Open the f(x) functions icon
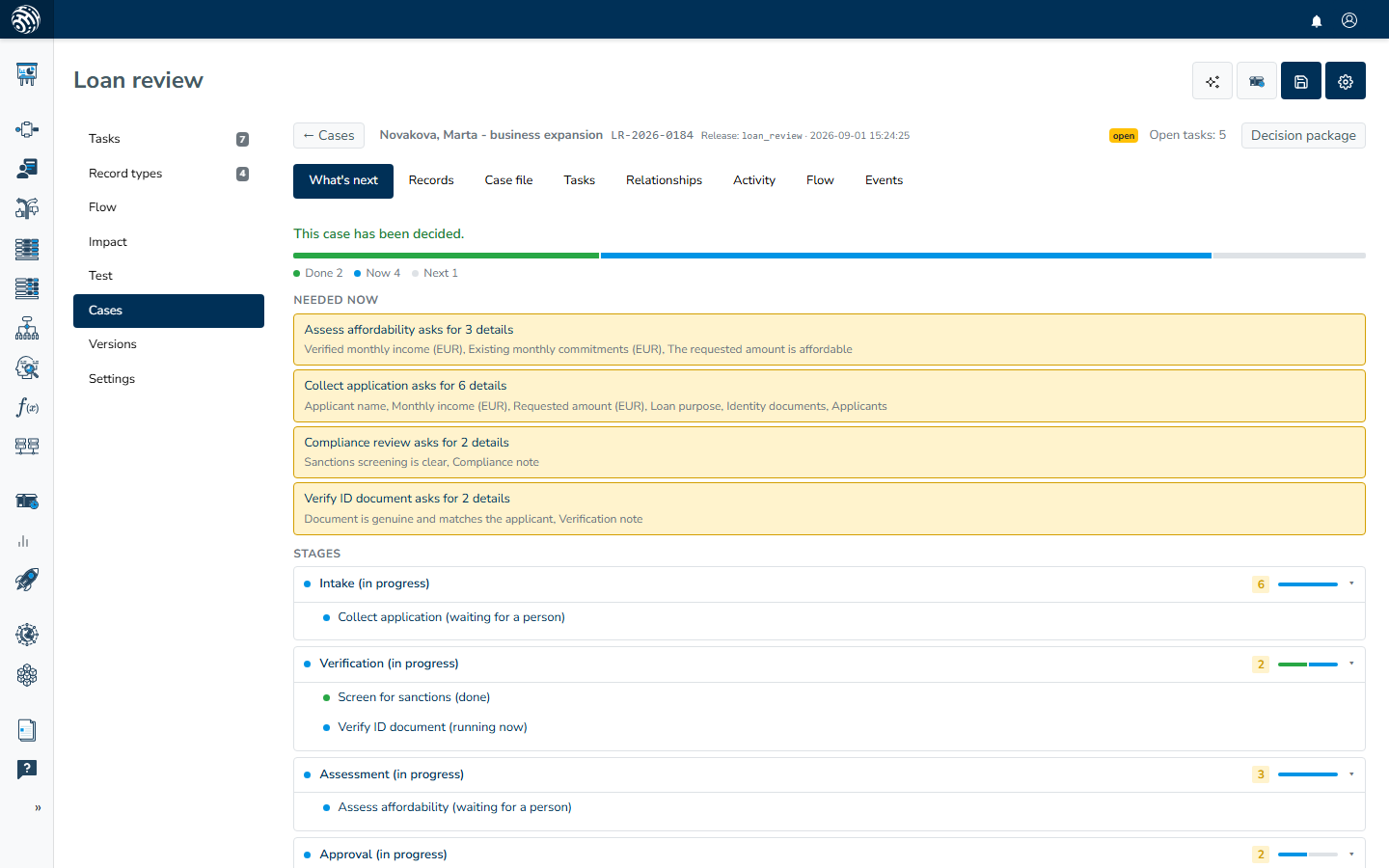This screenshot has width=1389, height=868. pos(27,407)
